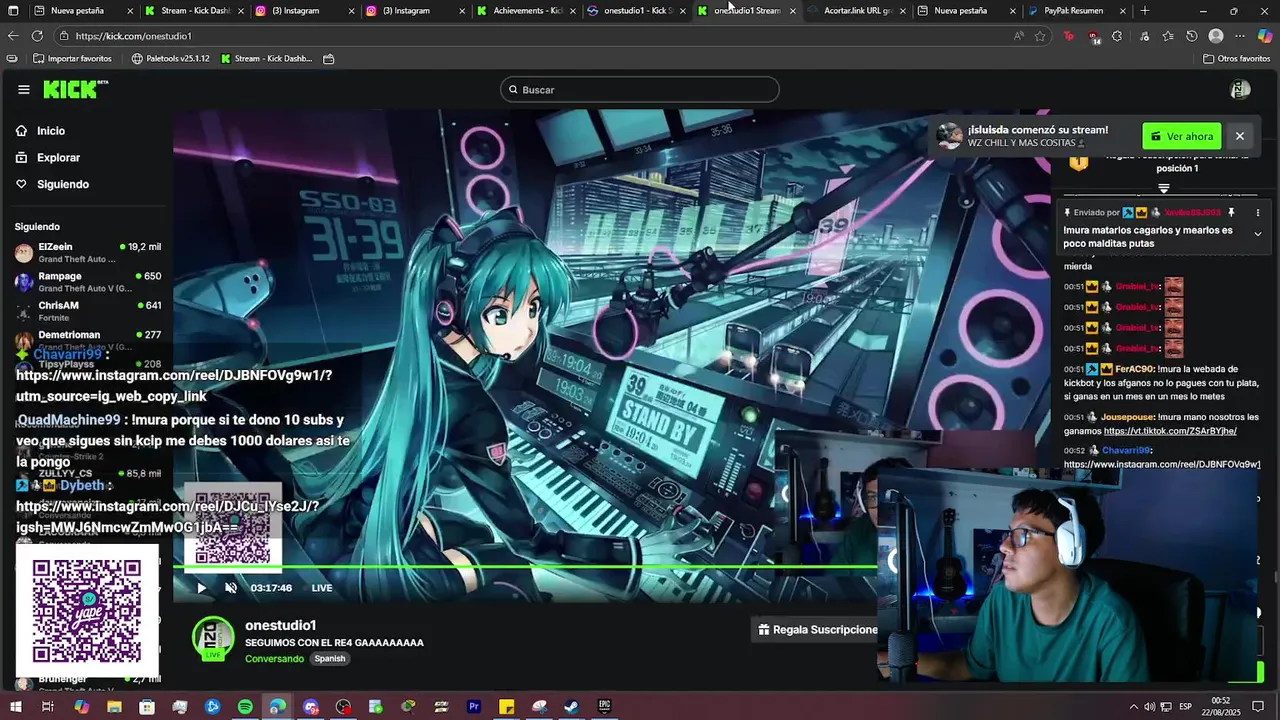The image size is (1280, 720).
Task: Open the browser profile avatar
Action: (1216, 36)
